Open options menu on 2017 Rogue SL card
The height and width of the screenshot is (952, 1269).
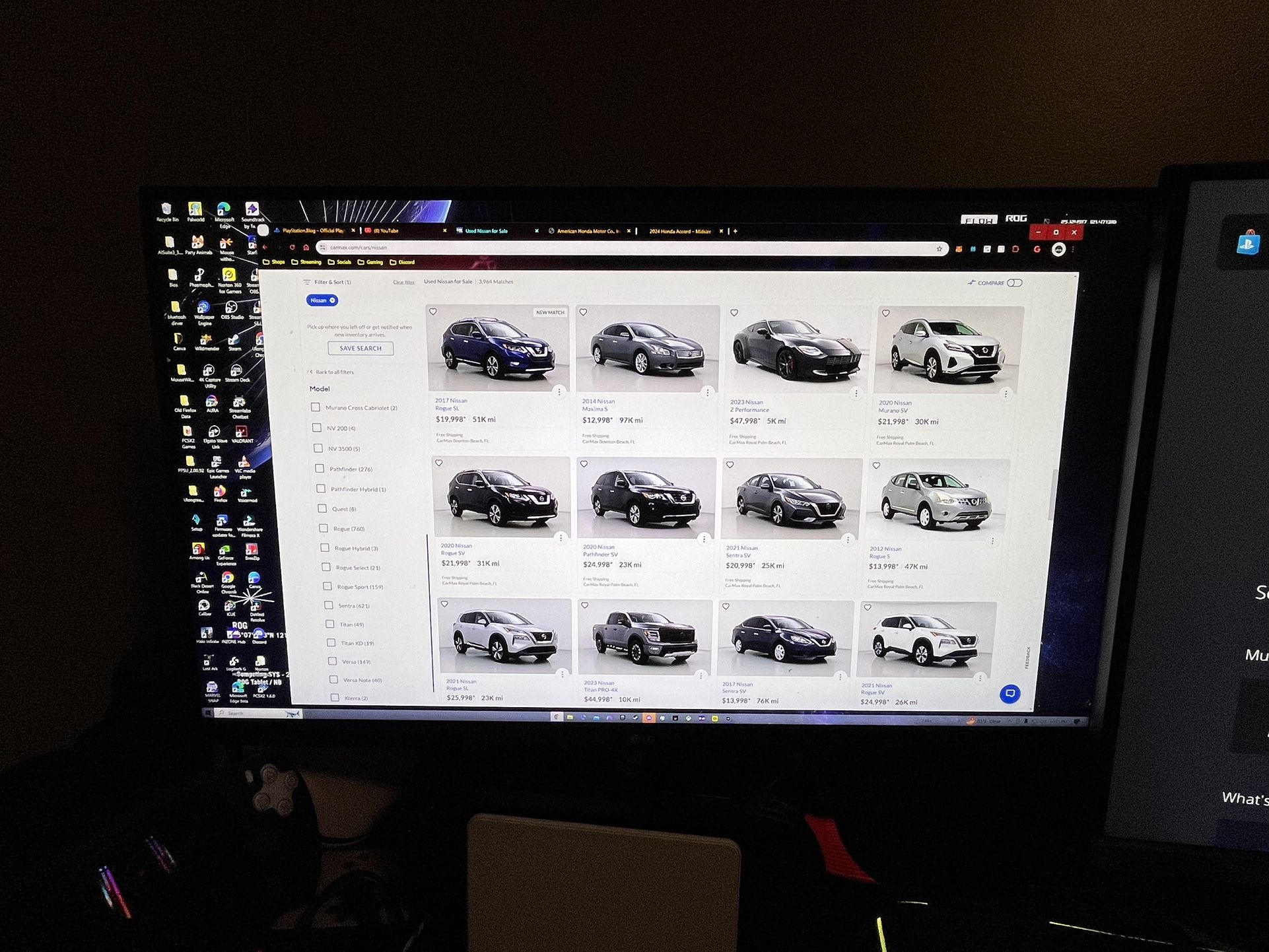coord(559,391)
